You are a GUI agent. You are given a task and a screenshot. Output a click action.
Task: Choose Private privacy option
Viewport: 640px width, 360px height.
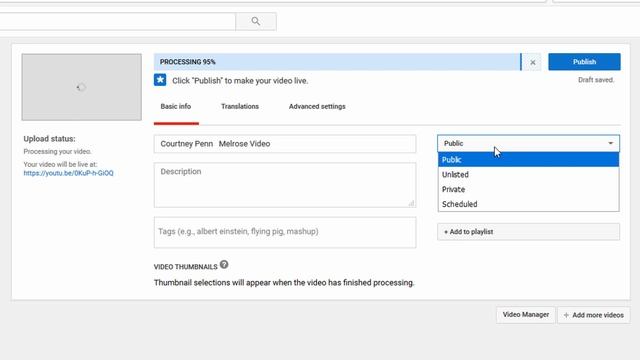tap(528, 189)
